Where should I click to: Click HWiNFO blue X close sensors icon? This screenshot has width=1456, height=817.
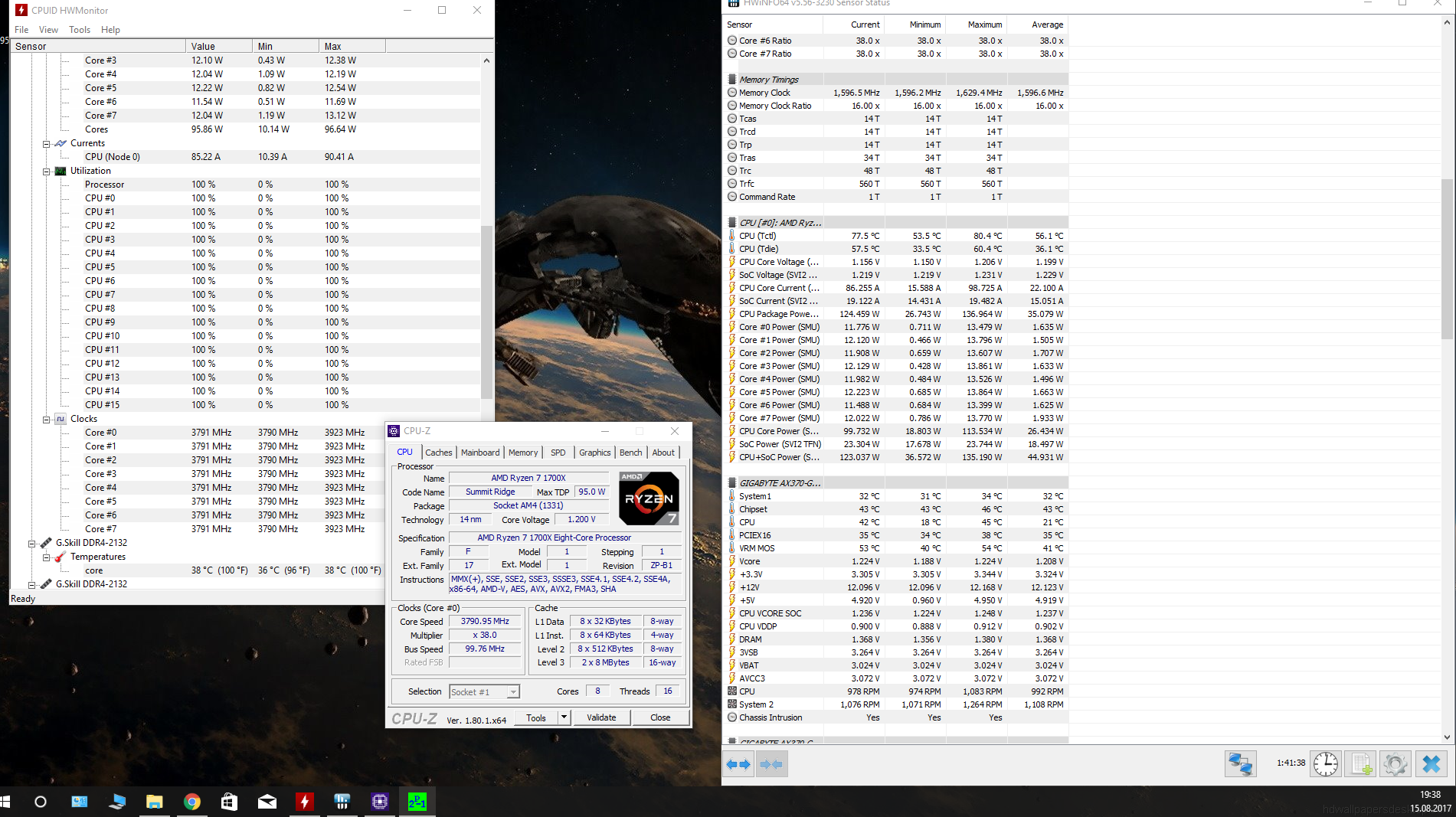coord(1431,763)
